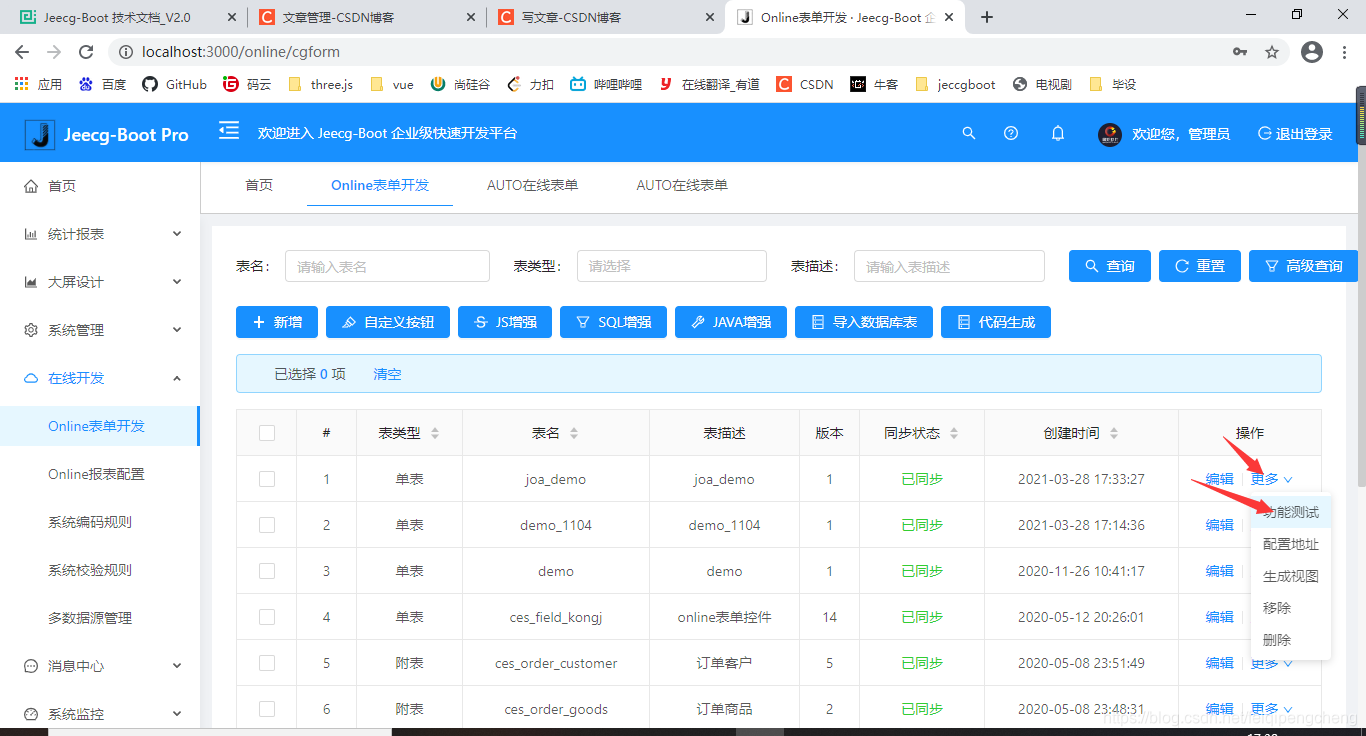
Task: Click the 导入数据库表 button
Action: click(864, 322)
